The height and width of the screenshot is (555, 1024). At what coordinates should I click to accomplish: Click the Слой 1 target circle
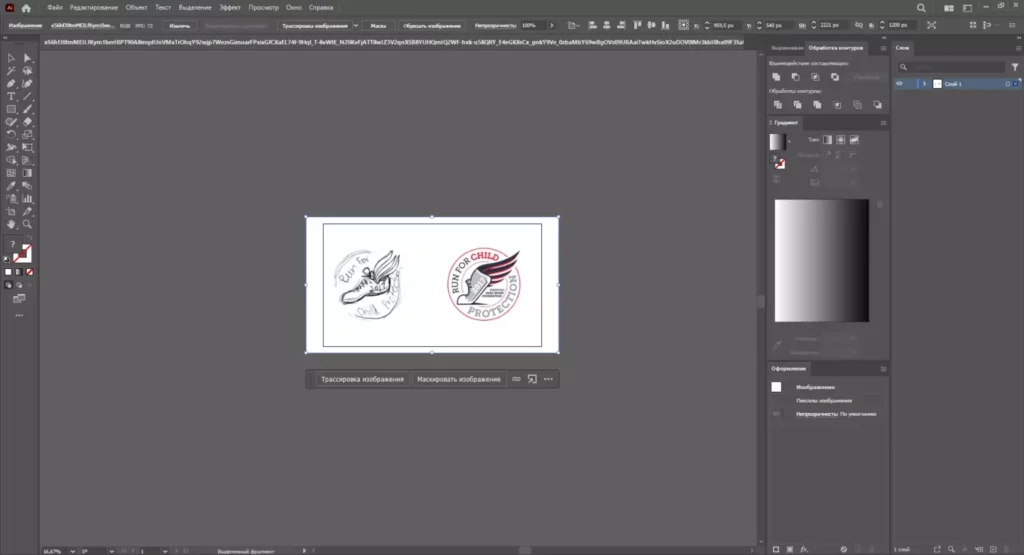tap(1008, 84)
